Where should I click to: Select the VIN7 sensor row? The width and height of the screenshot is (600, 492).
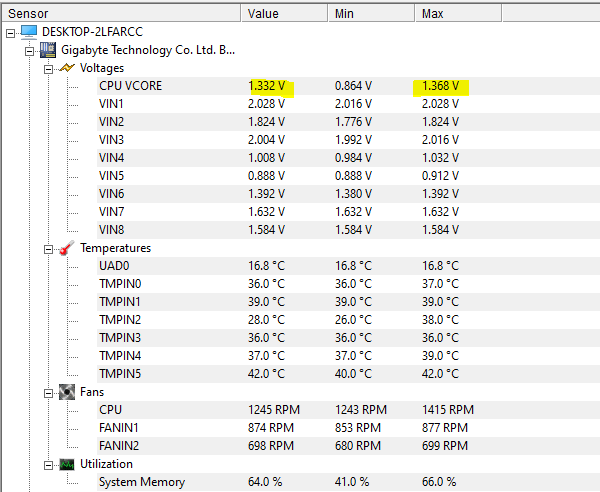pyautogui.click(x=348, y=212)
